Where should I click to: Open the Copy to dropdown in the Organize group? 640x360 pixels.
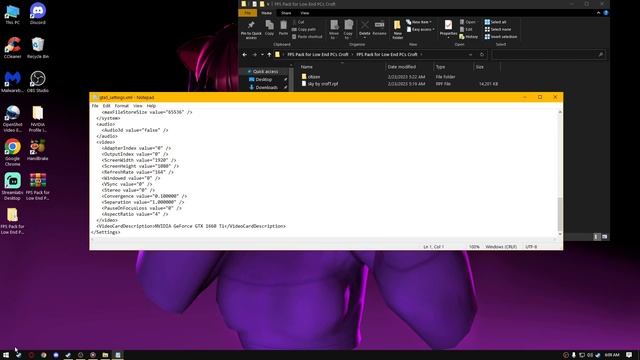[348, 29]
